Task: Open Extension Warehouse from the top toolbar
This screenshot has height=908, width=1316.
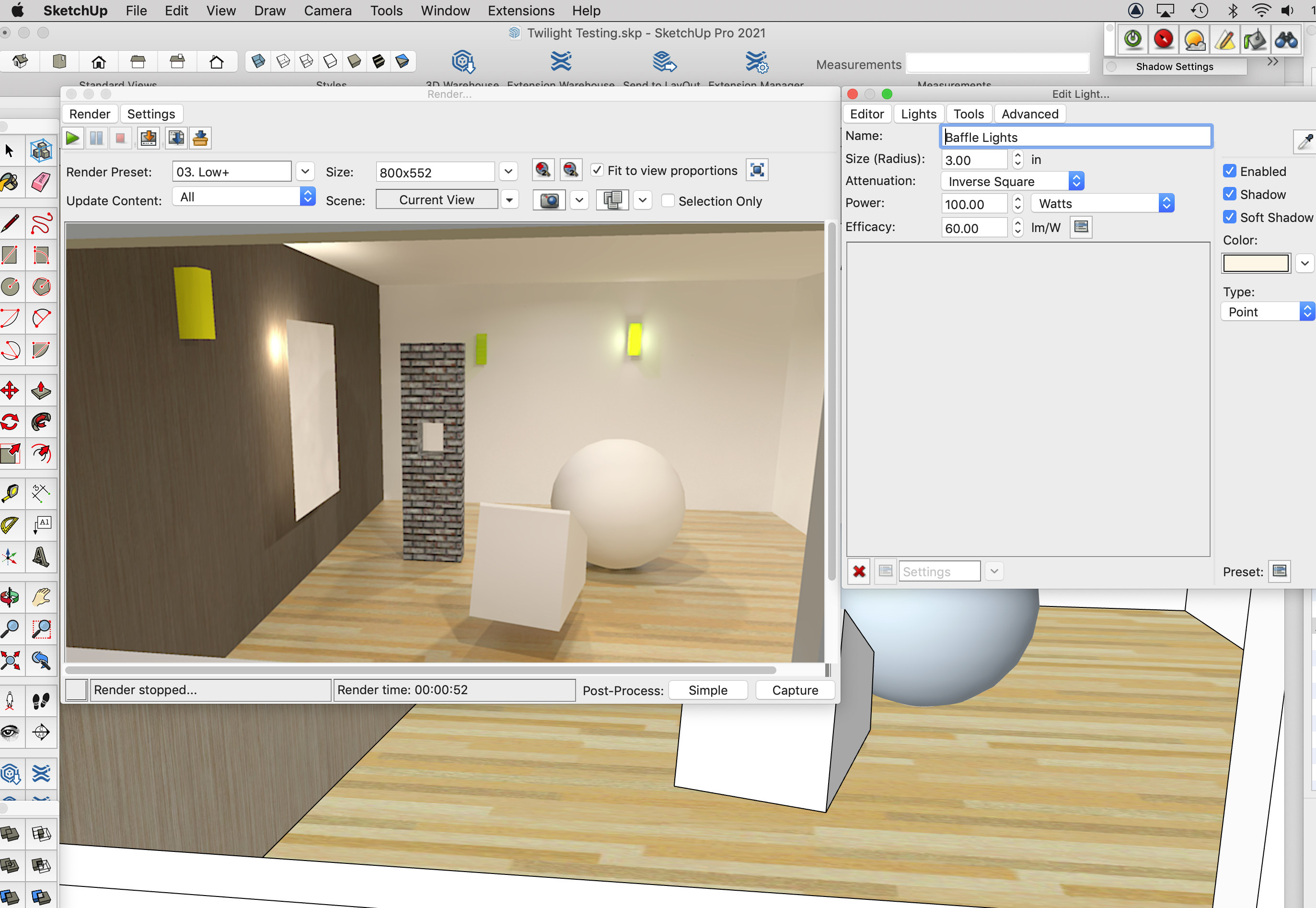Action: tap(561, 61)
